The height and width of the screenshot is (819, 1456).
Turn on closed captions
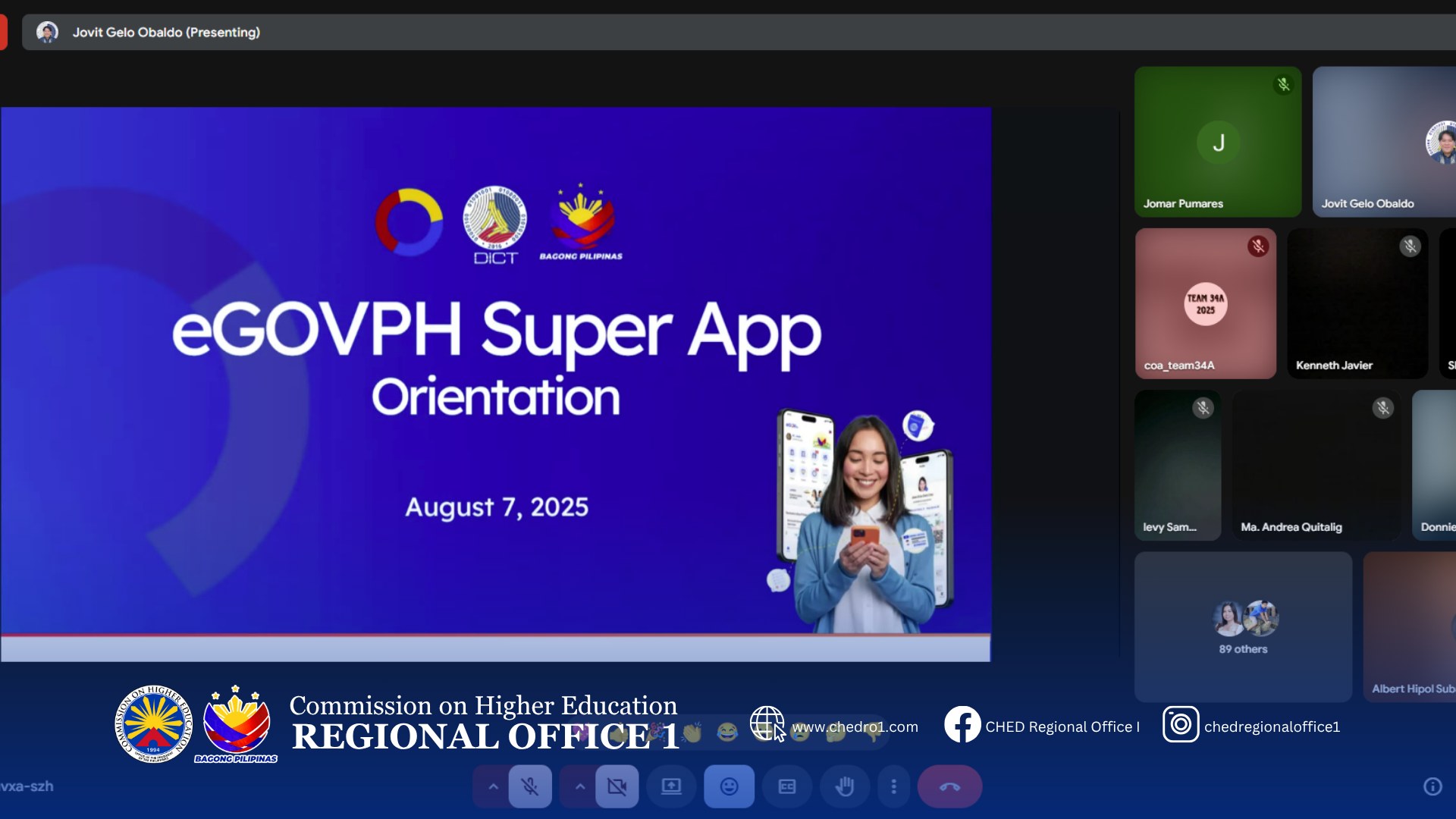787,786
